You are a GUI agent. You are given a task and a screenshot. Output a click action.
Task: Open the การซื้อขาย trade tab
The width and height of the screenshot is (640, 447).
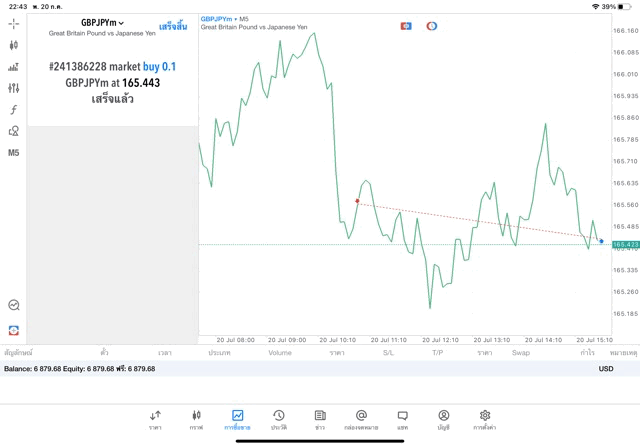click(x=238, y=420)
